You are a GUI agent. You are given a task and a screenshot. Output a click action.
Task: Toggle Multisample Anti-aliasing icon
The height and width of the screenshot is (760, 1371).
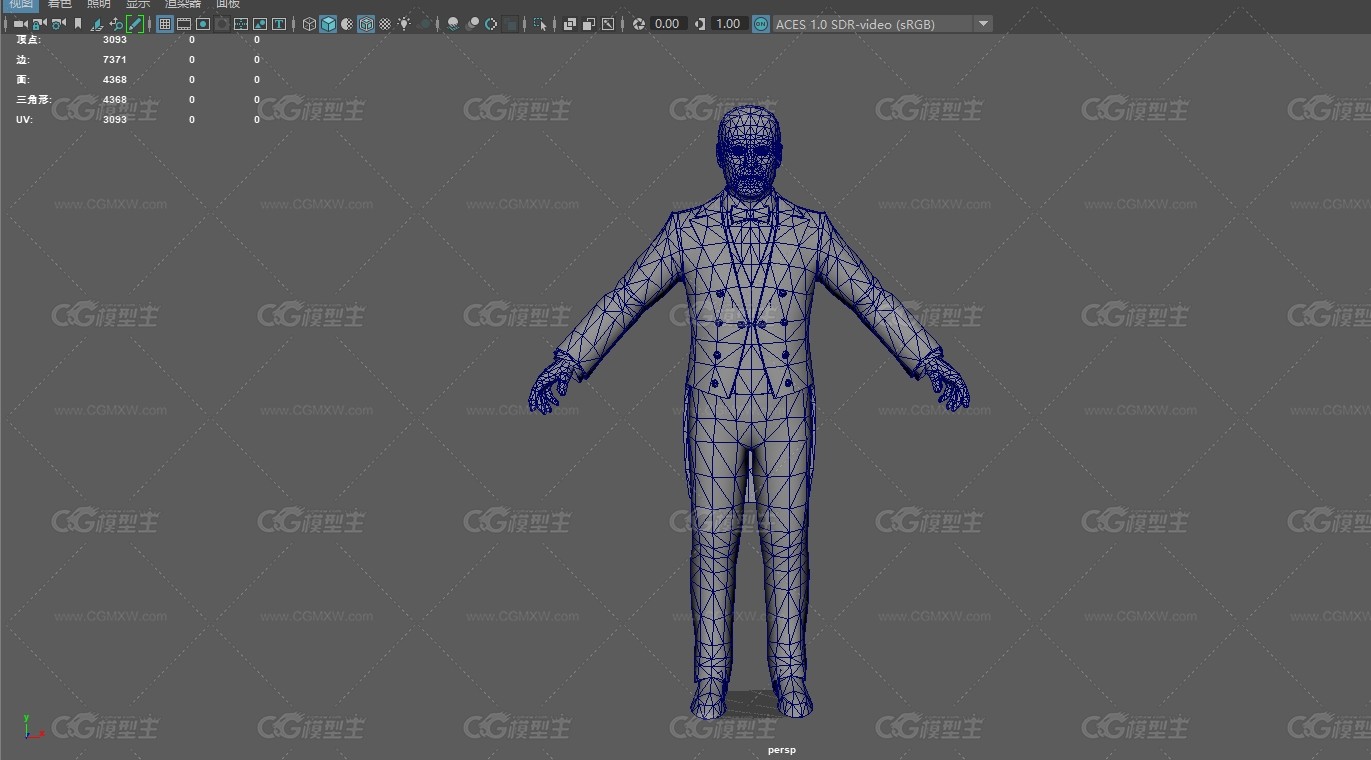[491, 24]
